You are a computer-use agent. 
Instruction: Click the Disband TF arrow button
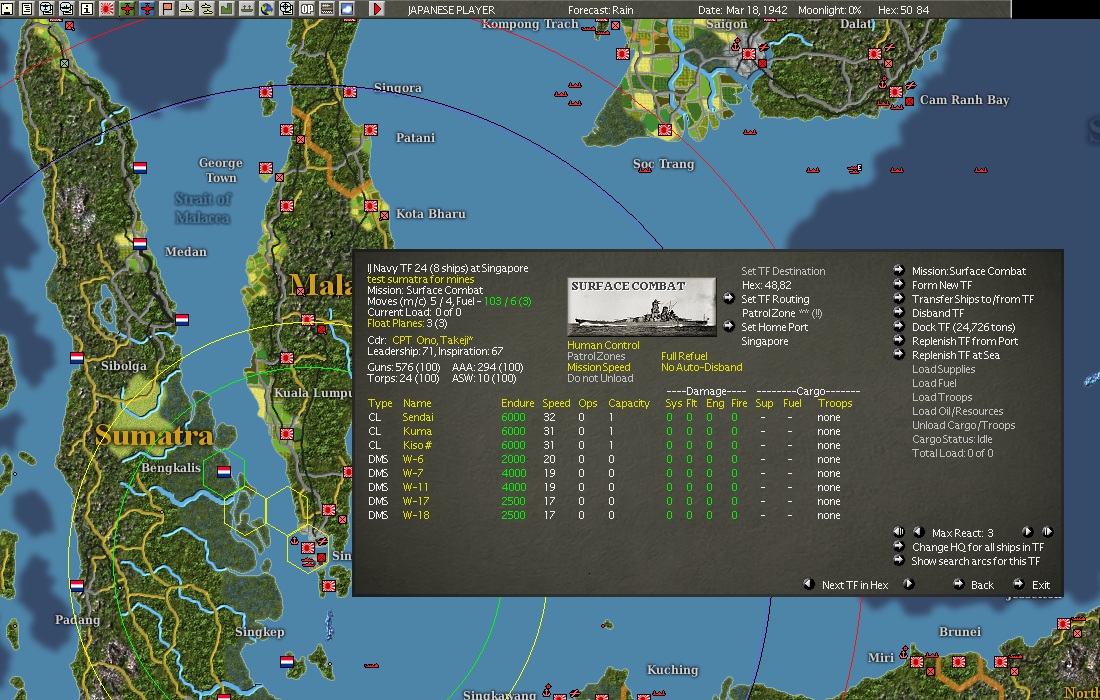[899, 312]
